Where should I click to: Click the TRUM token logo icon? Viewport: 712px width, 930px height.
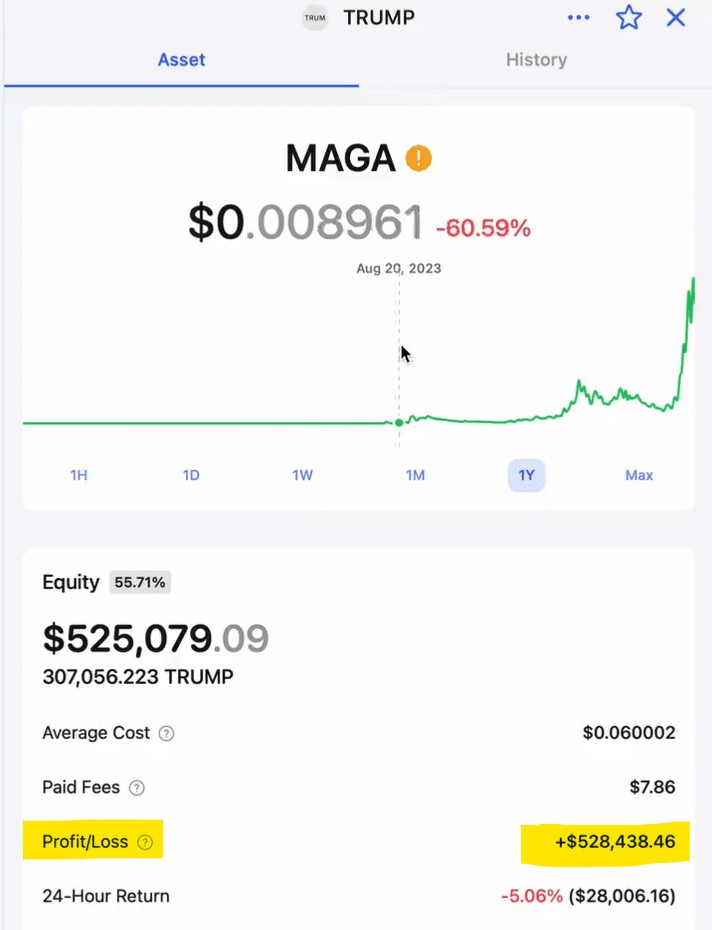point(315,18)
